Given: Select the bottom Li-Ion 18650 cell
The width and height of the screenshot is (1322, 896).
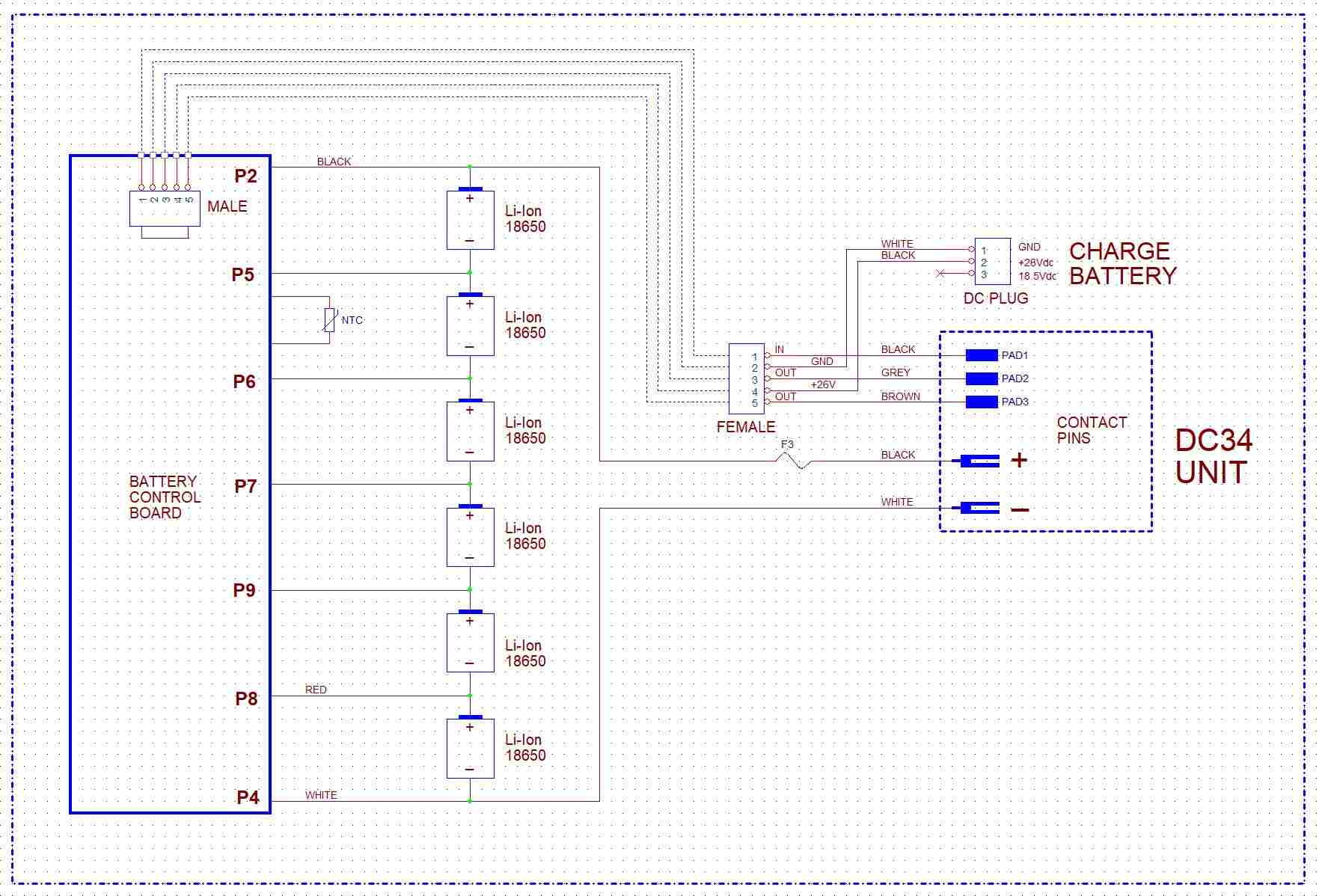Looking at the screenshot, I should click(470, 748).
